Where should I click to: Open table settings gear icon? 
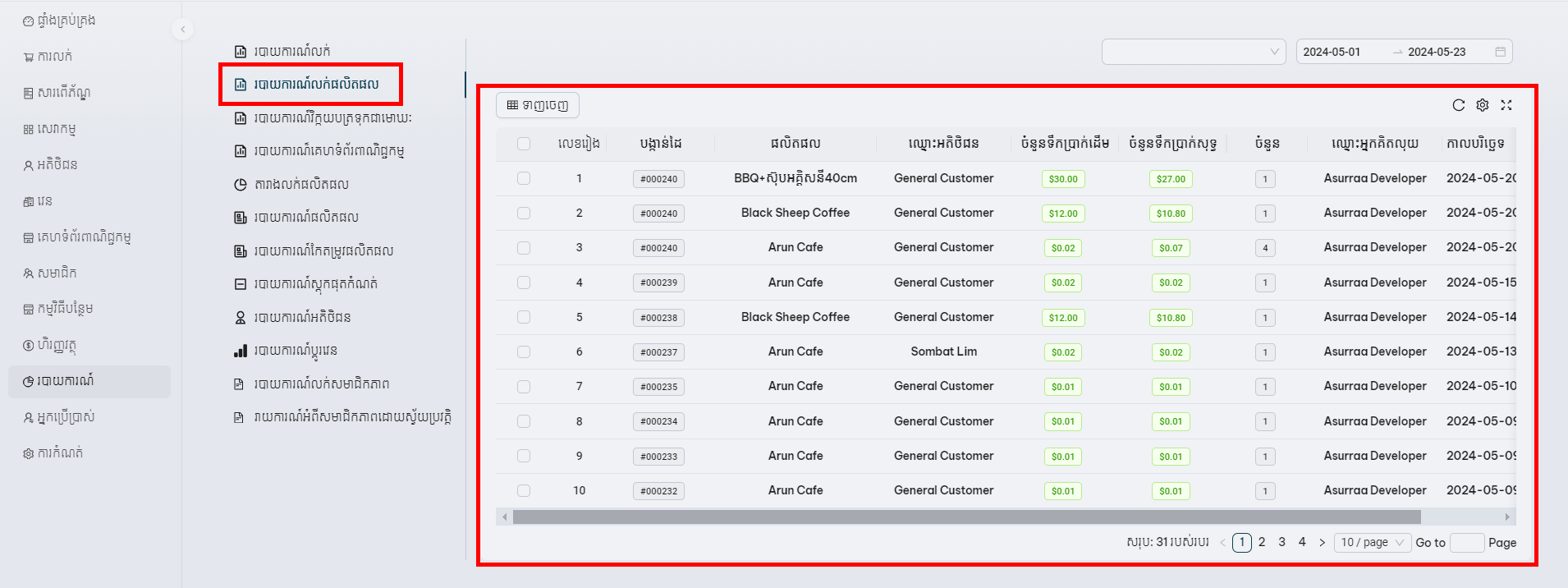point(1482,105)
